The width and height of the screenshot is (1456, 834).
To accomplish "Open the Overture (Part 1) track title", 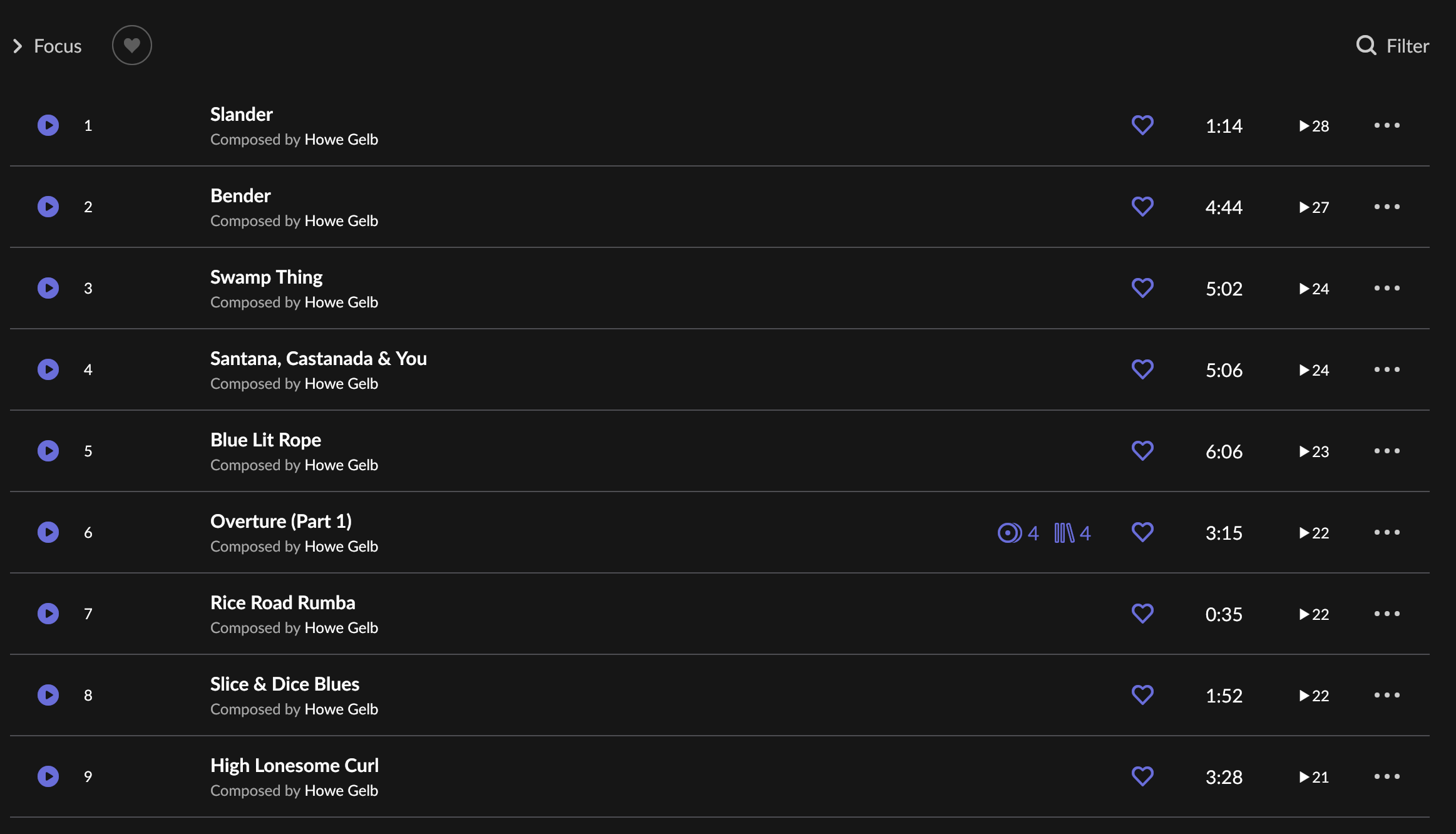I will (x=281, y=521).
